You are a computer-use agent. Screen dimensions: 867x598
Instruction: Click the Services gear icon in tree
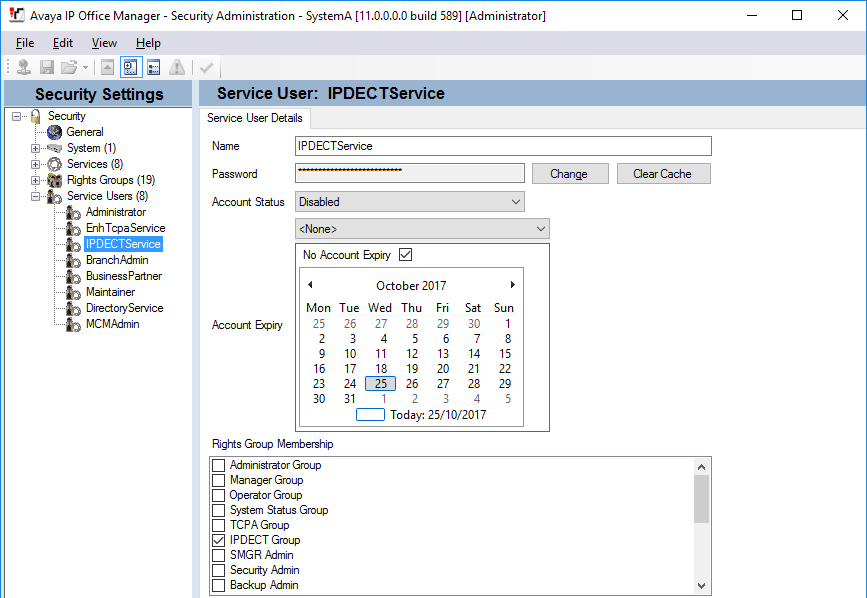click(x=54, y=164)
